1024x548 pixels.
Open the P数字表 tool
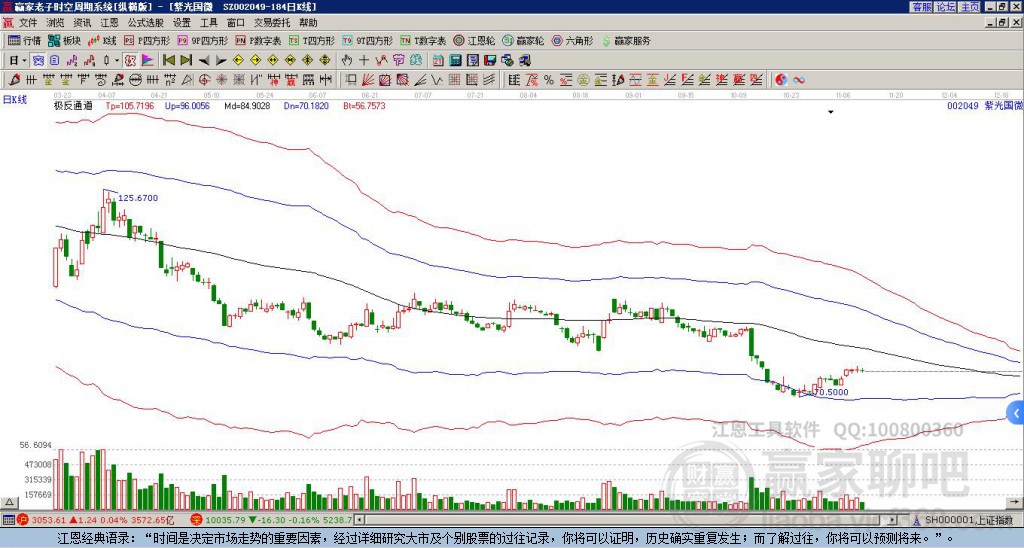[x=258, y=40]
